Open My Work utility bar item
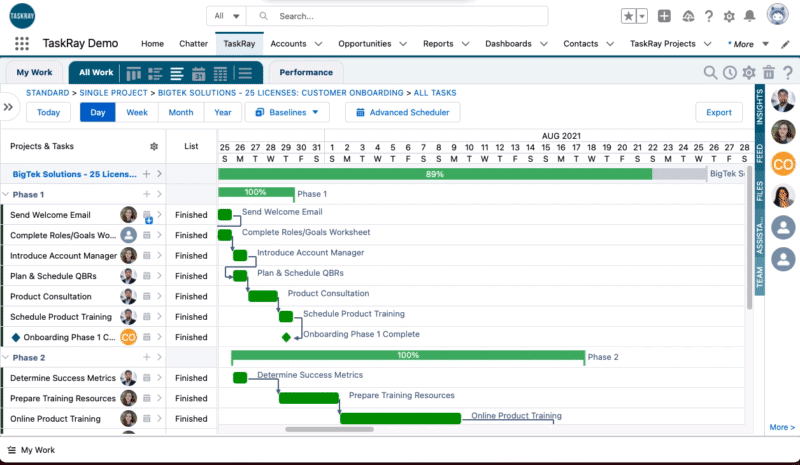This screenshot has height=465, width=800. click(32, 450)
